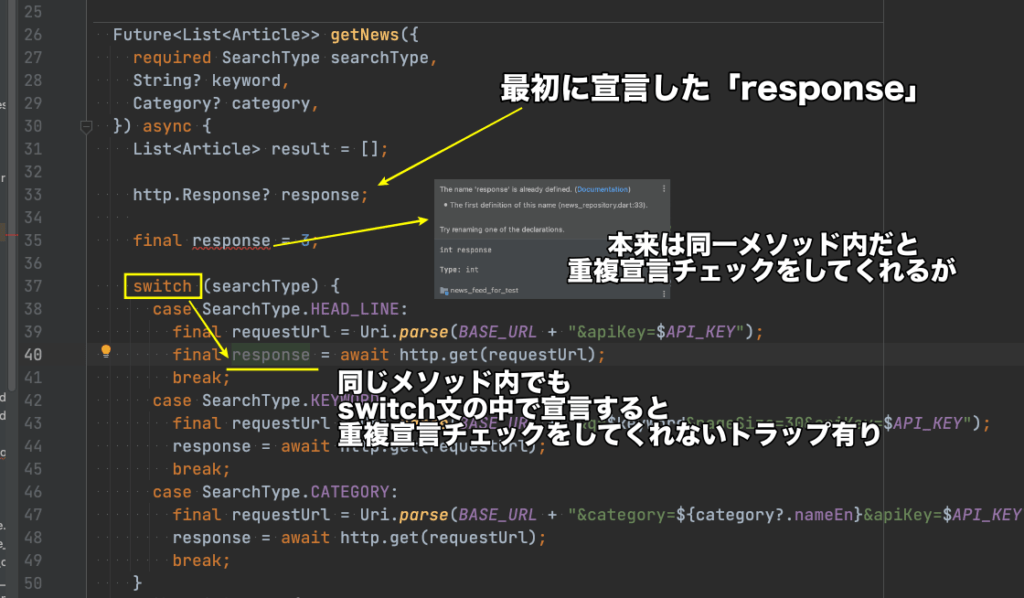This screenshot has height=598, width=1024.
Task: Click 'BASE_URL' constant on line 39
Action: coord(498,332)
